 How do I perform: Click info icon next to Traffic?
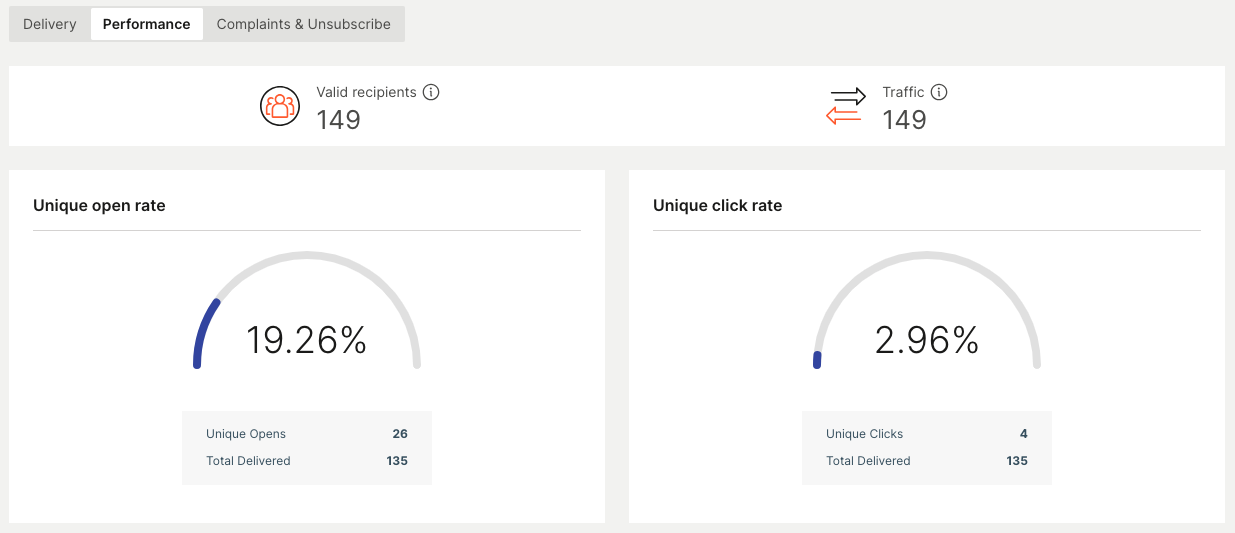tap(939, 92)
